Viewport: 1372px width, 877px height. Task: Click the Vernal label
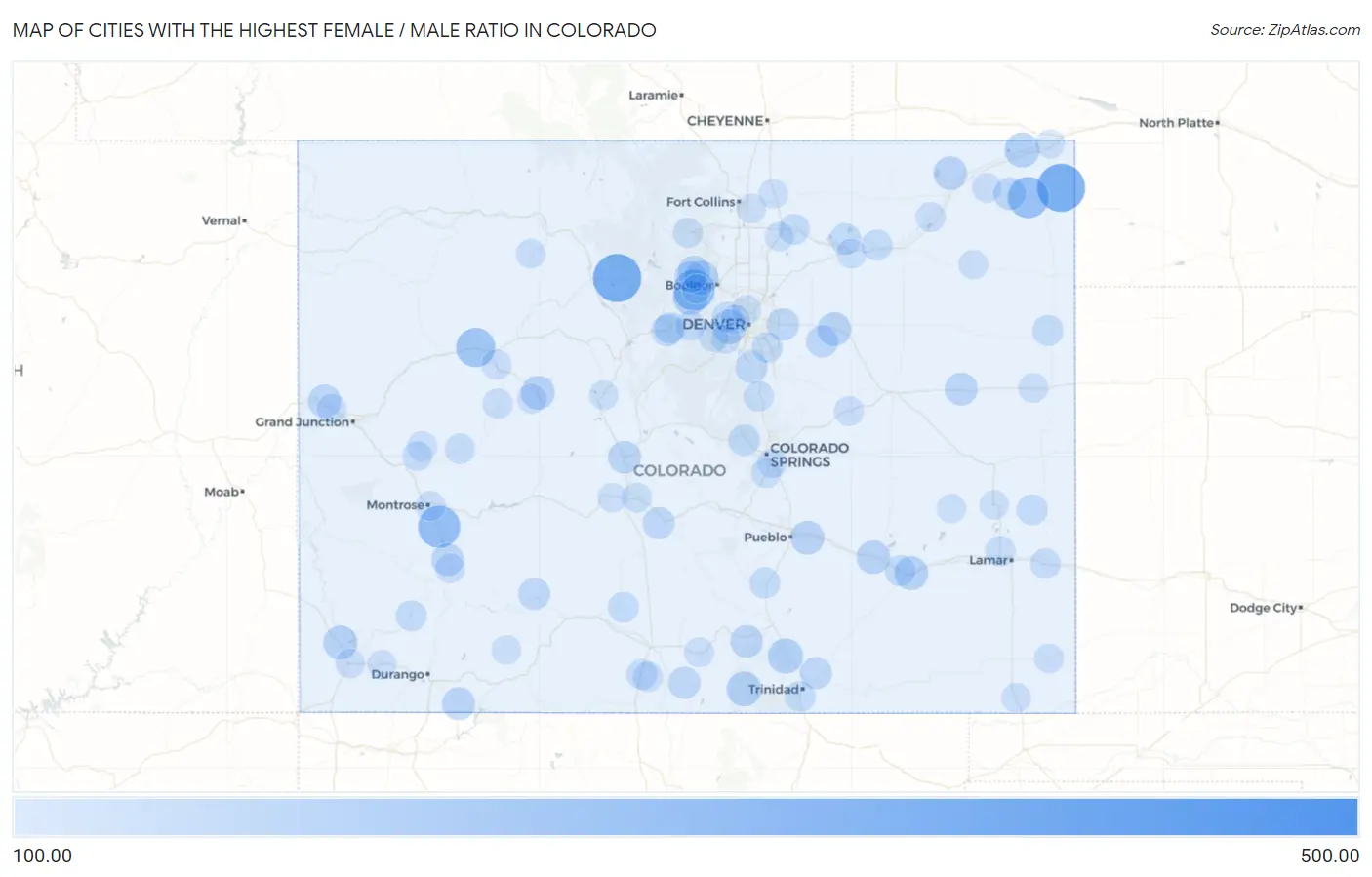(x=222, y=220)
